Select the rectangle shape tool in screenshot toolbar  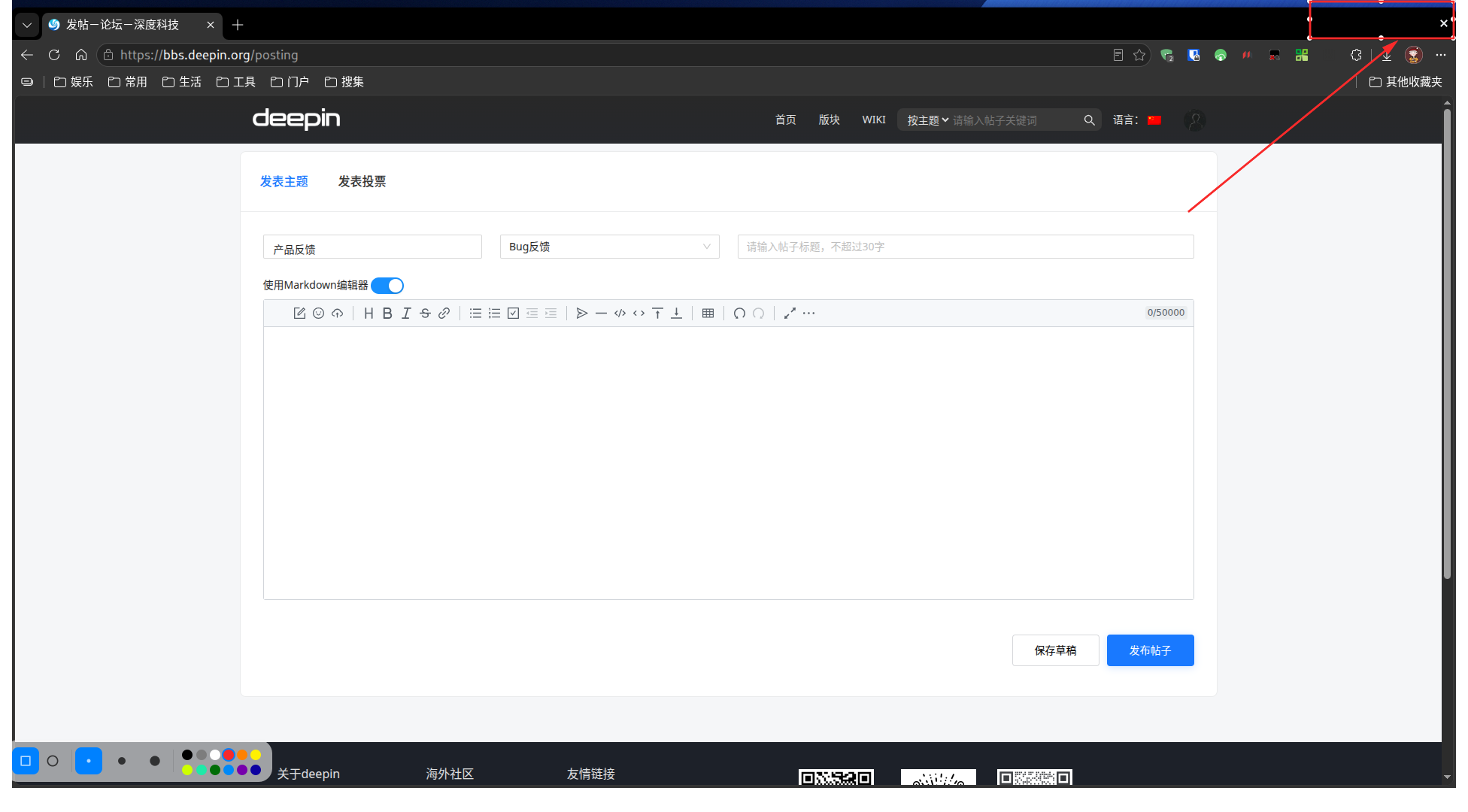[x=26, y=761]
